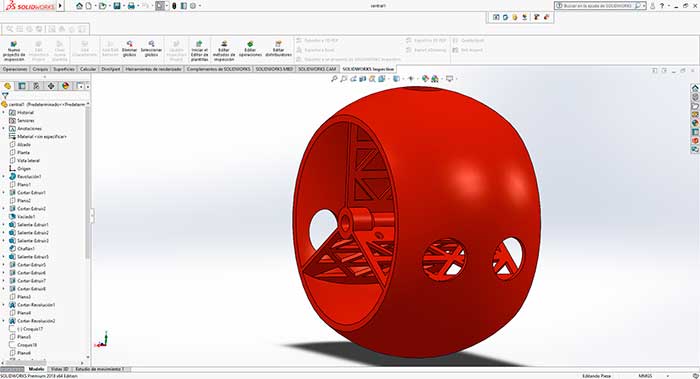This screenshot has width=700, height=379.
Task: Open the DisplayManager color ball tab
Action: click(x=66, y=86)
